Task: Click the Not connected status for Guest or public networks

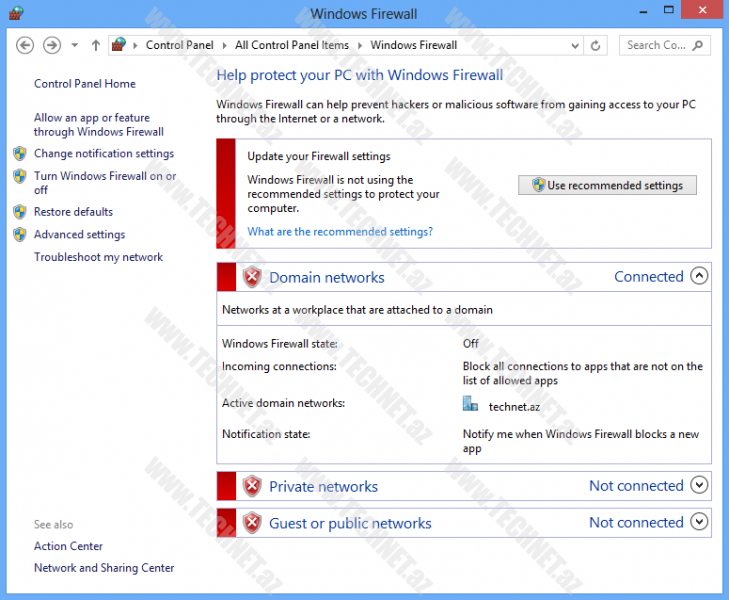Action: pos(636,522)
